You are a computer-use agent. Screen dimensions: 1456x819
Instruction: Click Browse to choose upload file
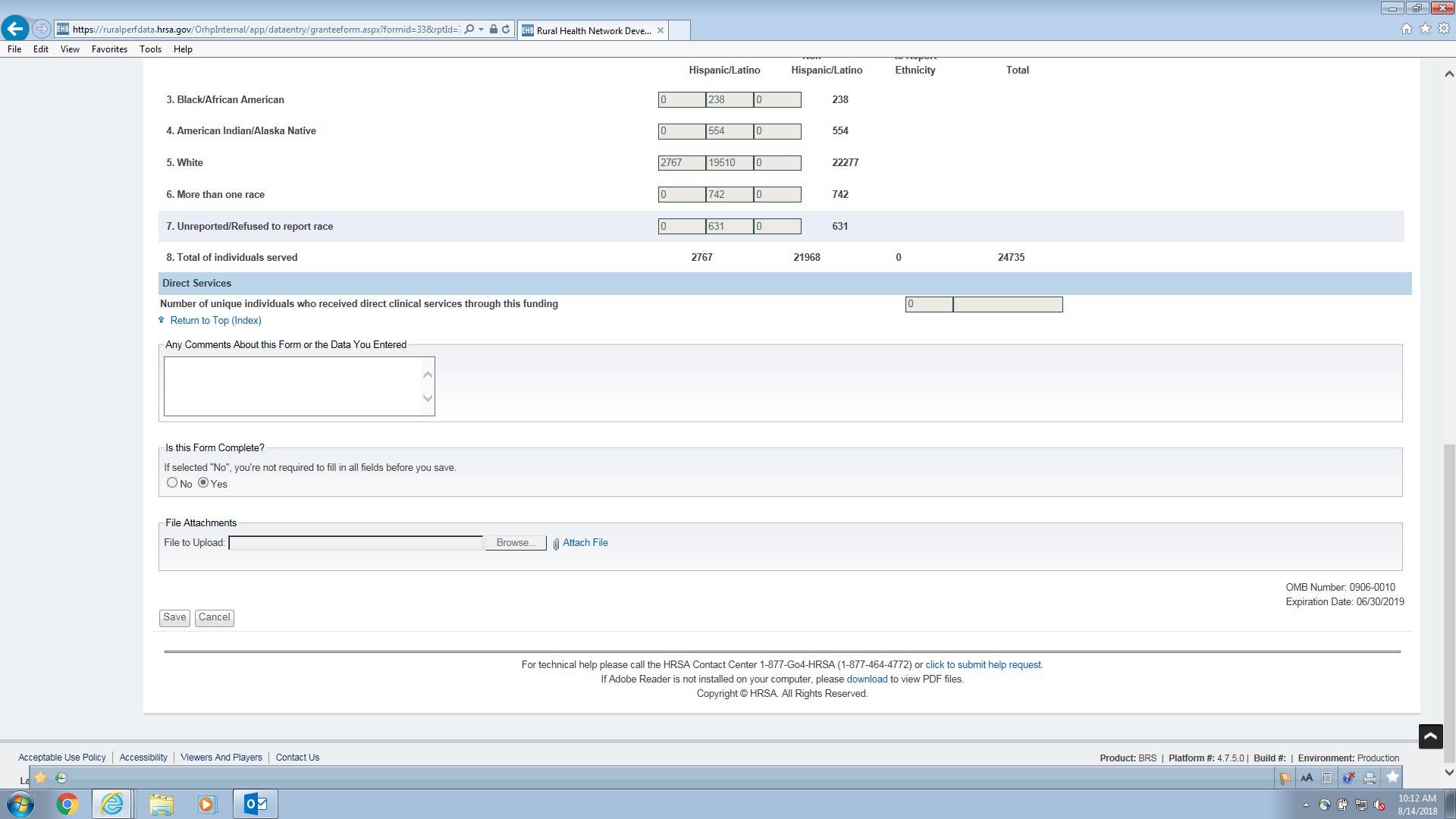click(516, 543)
